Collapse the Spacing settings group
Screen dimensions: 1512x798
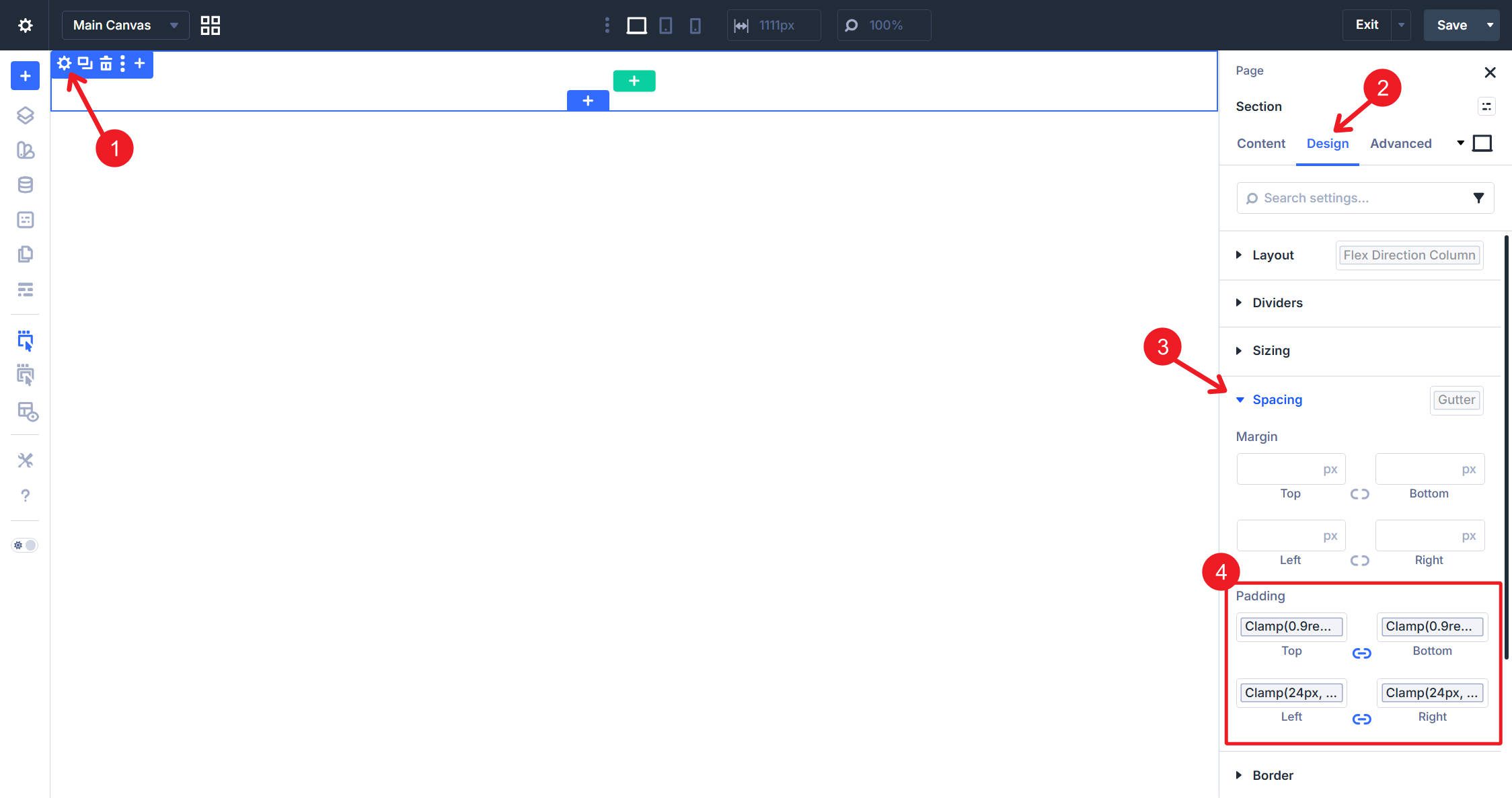(x=1277, y=399)
